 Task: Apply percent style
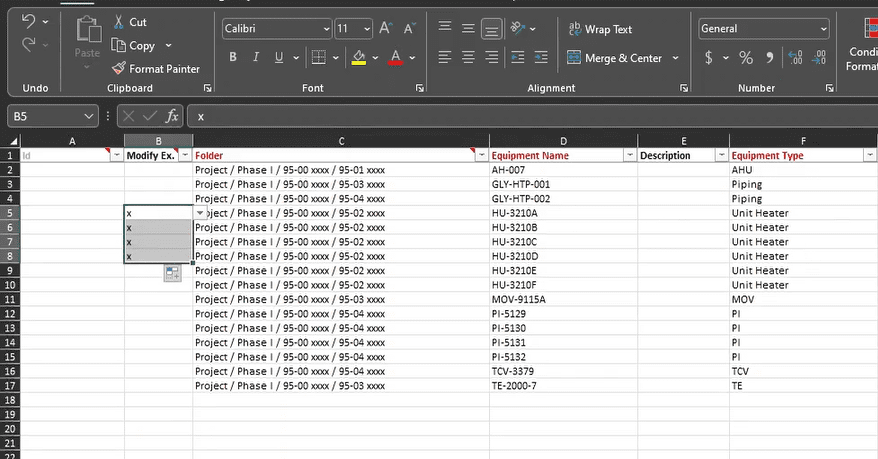(x=746, y=57)
